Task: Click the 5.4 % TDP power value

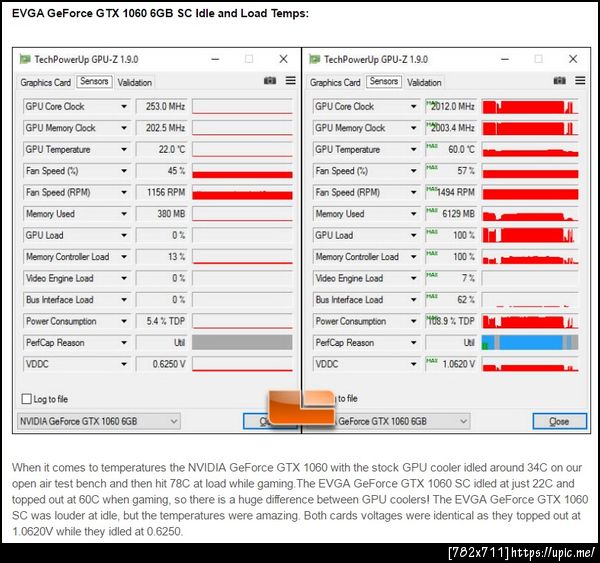Action: pyautogui.click(x=162, y=321)
